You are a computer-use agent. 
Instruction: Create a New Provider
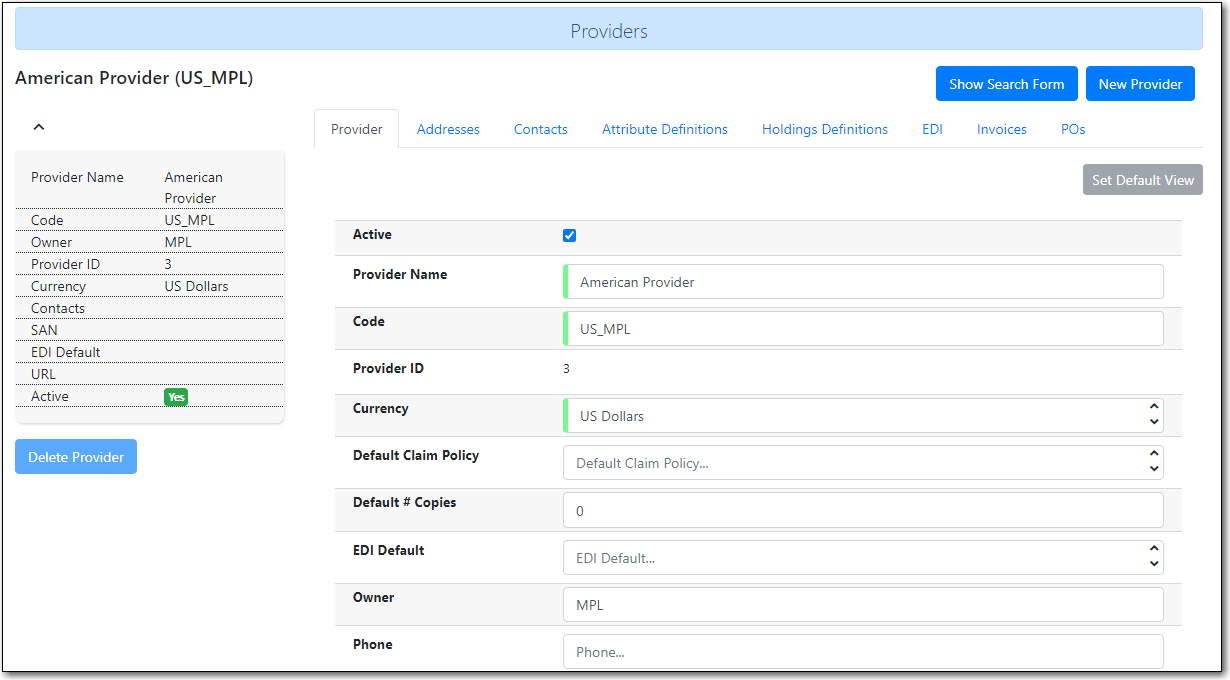tap(1140, 84)
